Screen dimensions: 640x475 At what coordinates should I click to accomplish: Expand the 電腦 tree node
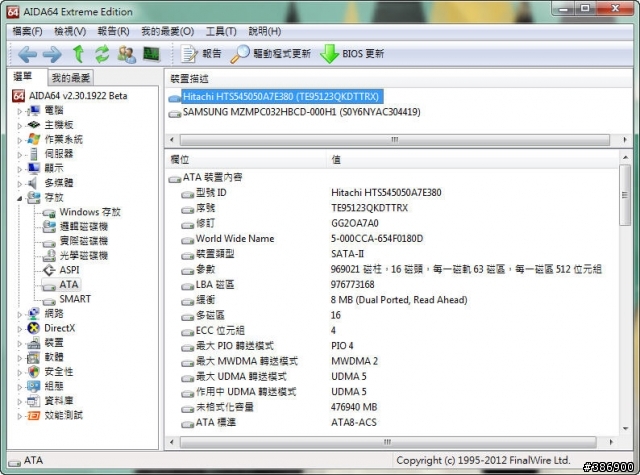click(x=19, y=111)
